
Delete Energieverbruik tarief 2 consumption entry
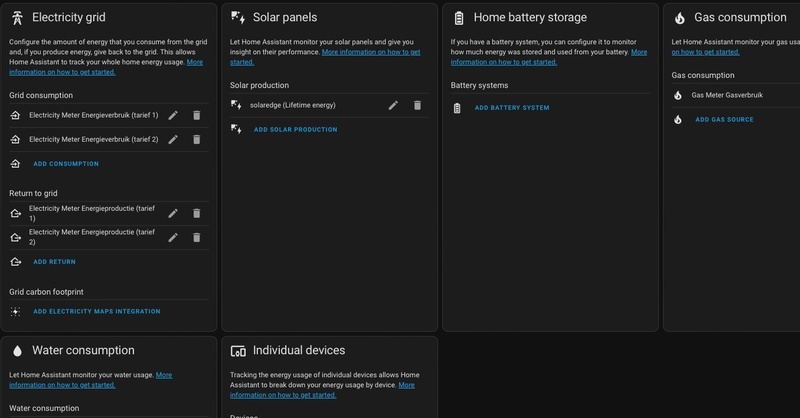pos(196,139)
